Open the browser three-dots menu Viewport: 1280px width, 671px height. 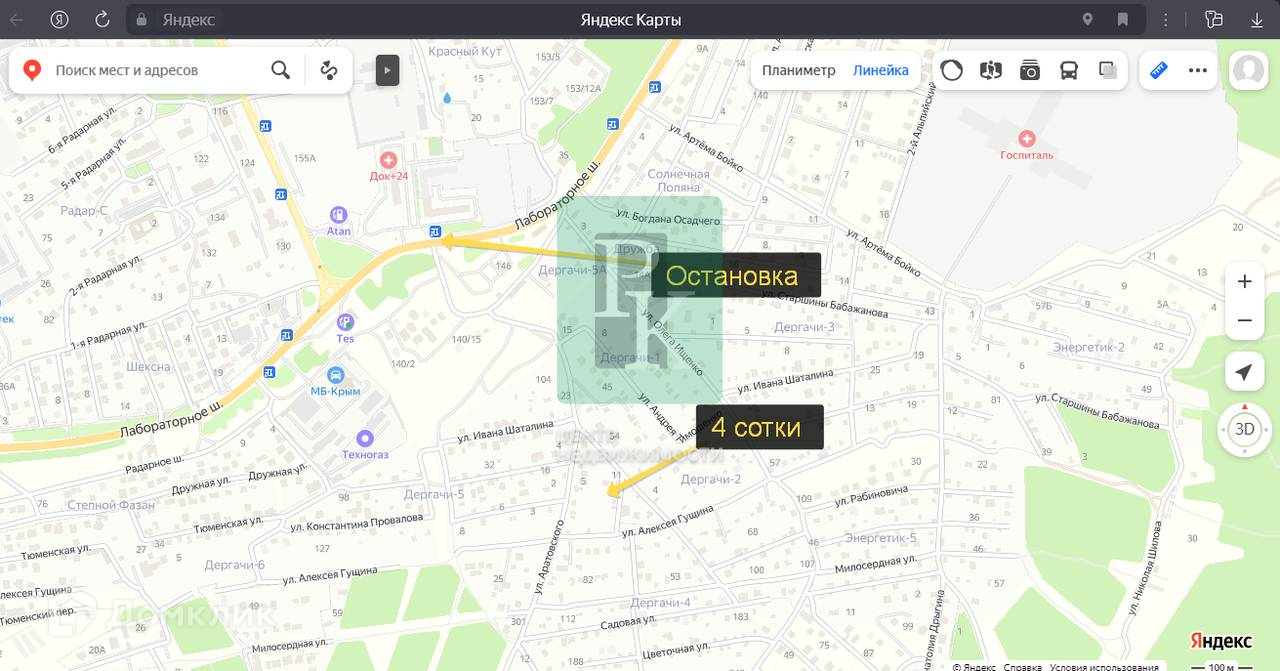coord(1165,19)
